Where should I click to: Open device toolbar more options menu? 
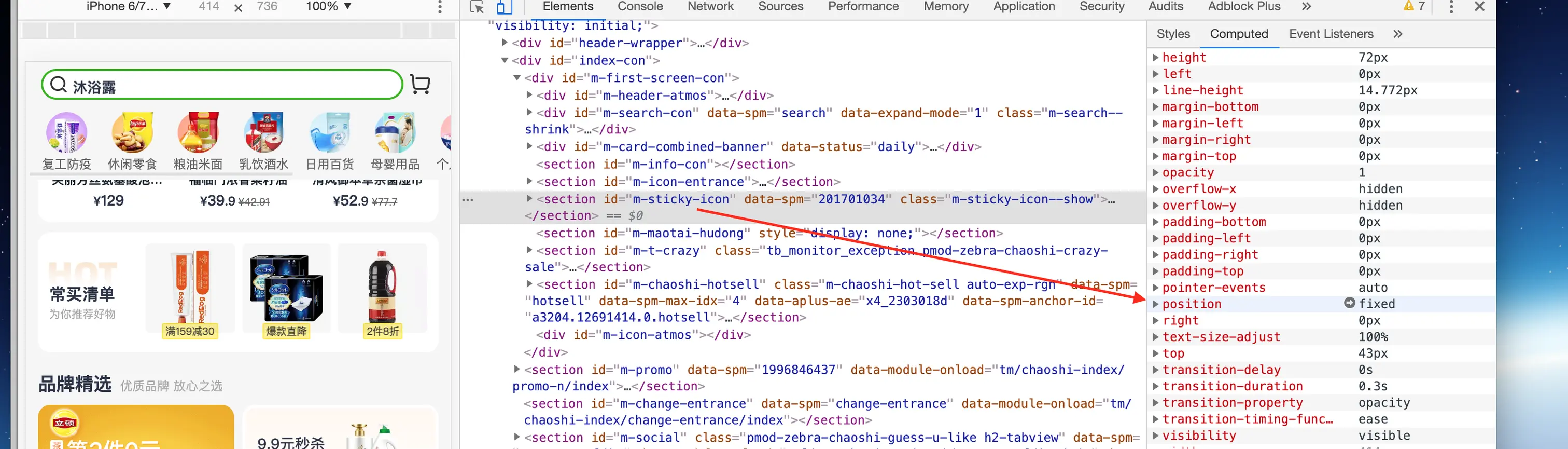(x=440, y=7)
